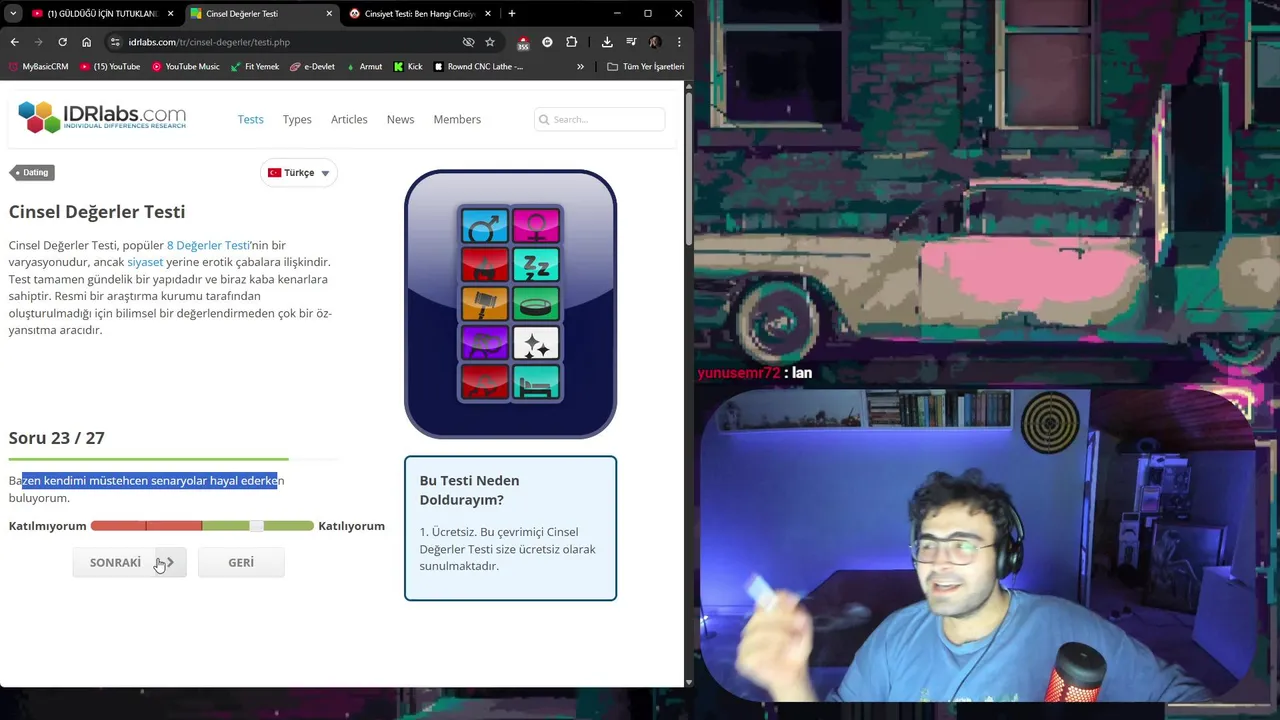Close the Cinsel Değerler Testi tab

(329, 14)
